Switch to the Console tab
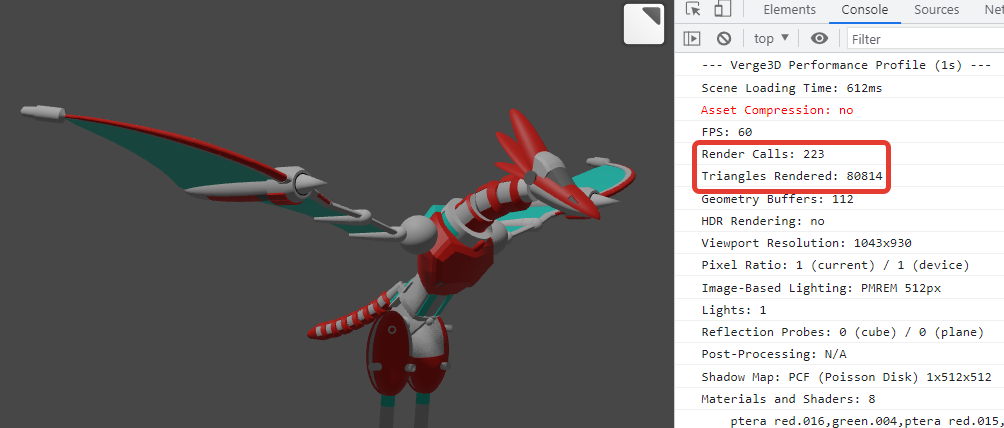 pyautogui.click(x=864, y=10)
